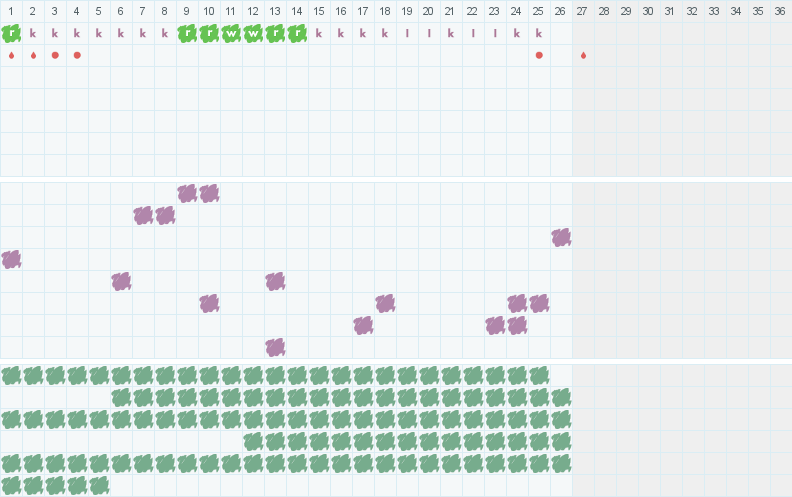This screenshot has height=497, width=792.
Task: Select the day 30 column header
Action: coord(648,11)
